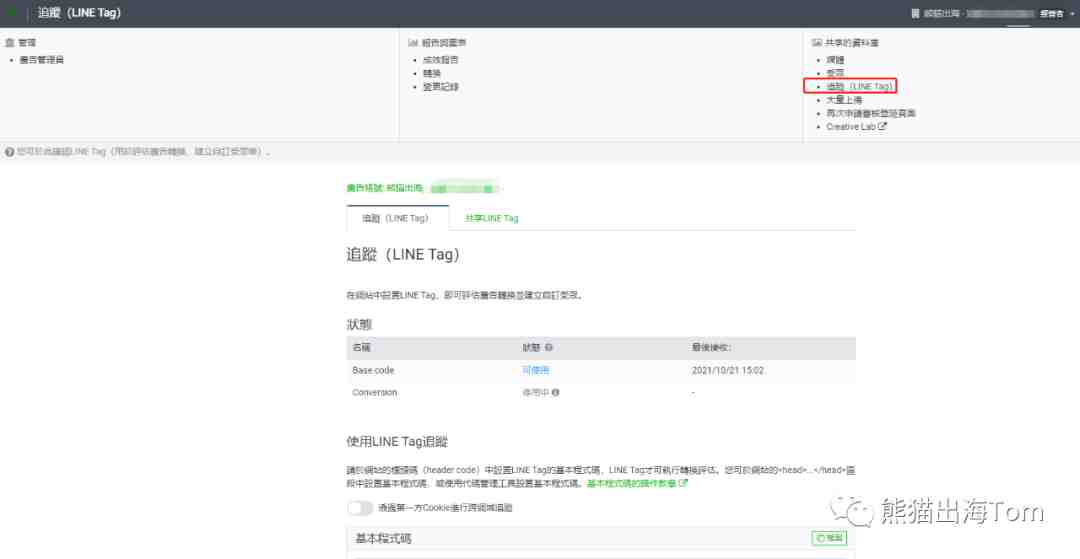
Task: Click the info icon next to Conversion status
Action: click(x=555, y=392)
